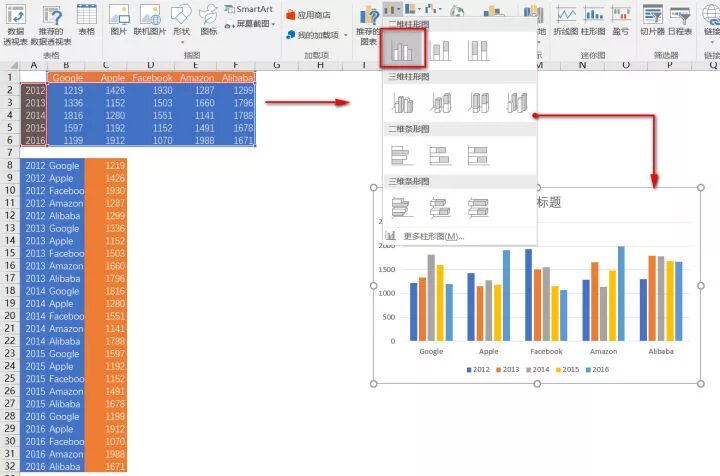Click the chart title (标题) text
Screen dimensions: 720x476
pos(549,202)
